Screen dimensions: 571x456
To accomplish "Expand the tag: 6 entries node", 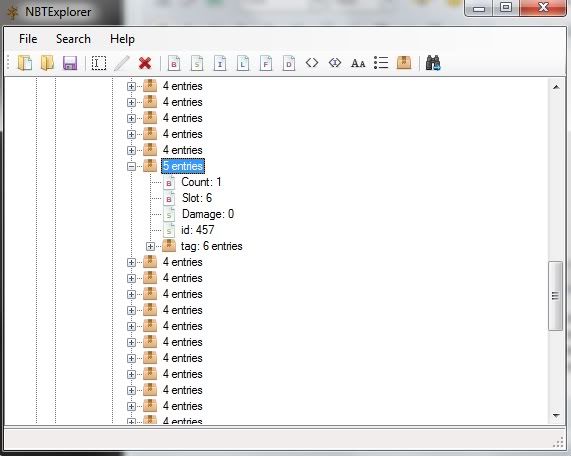I will [150, 247].
